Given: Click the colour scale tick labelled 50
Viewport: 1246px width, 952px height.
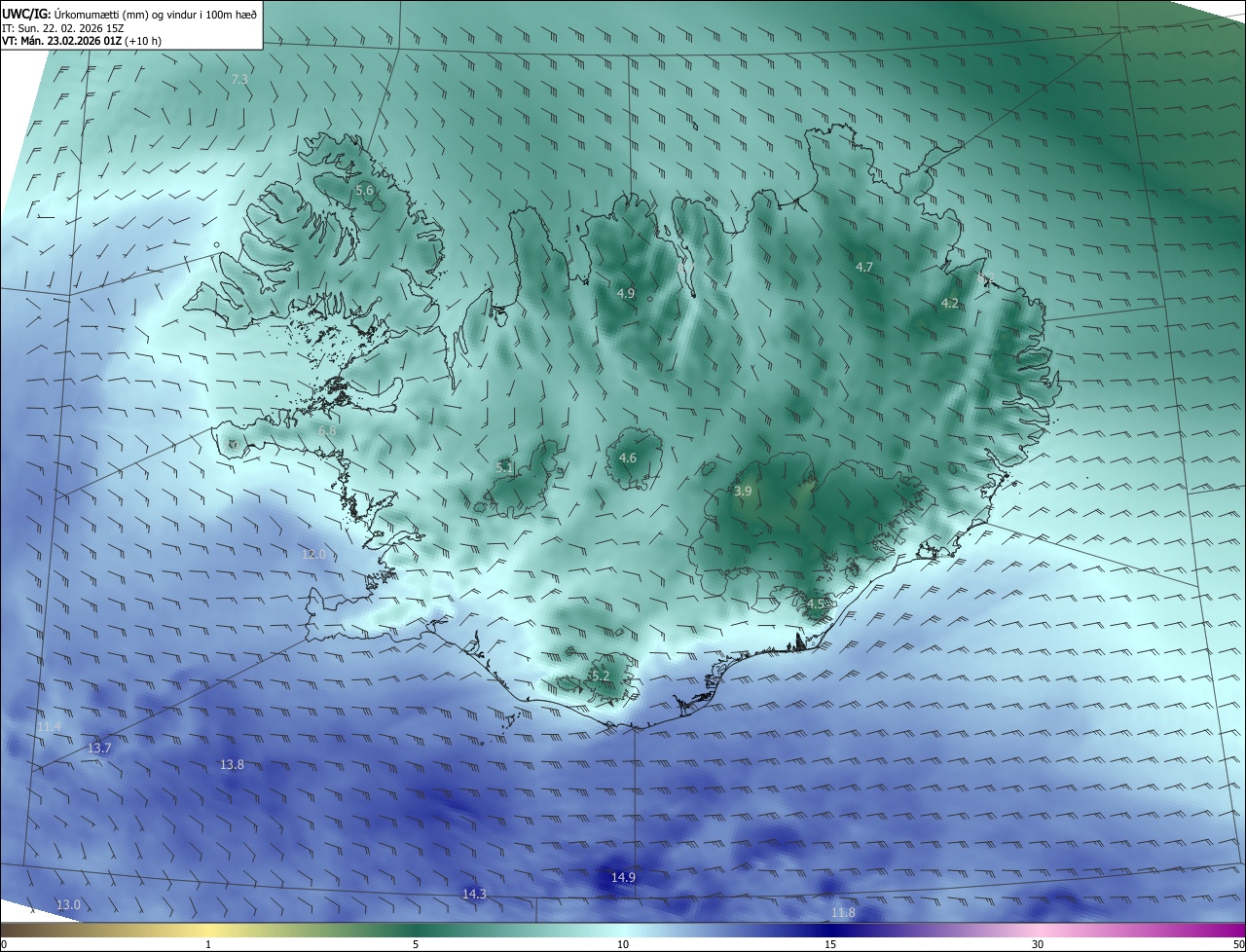Looking at the screenshot, I should [1238, 944].
